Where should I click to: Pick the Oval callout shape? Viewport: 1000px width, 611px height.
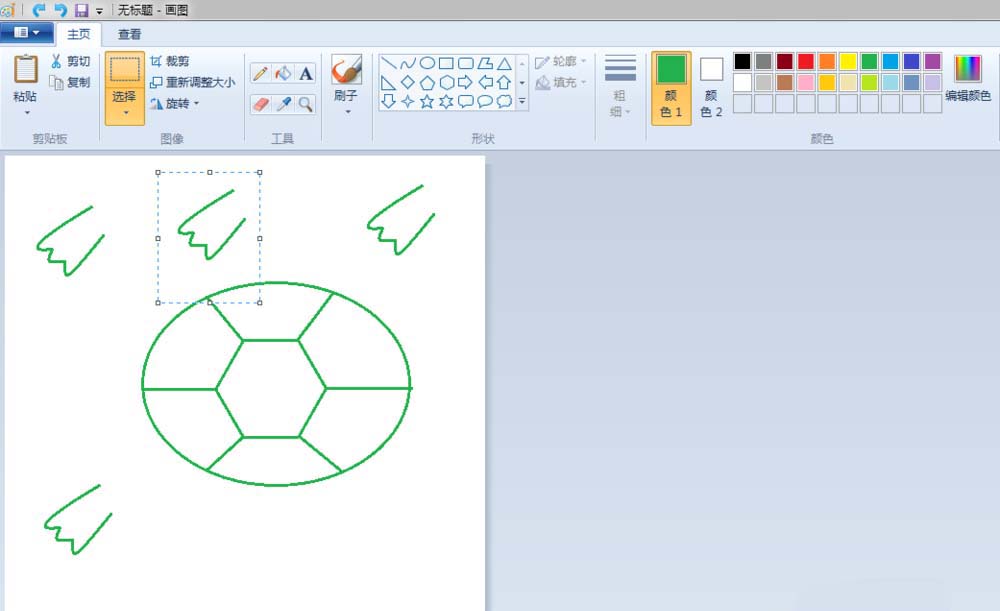tap(485, 101)
